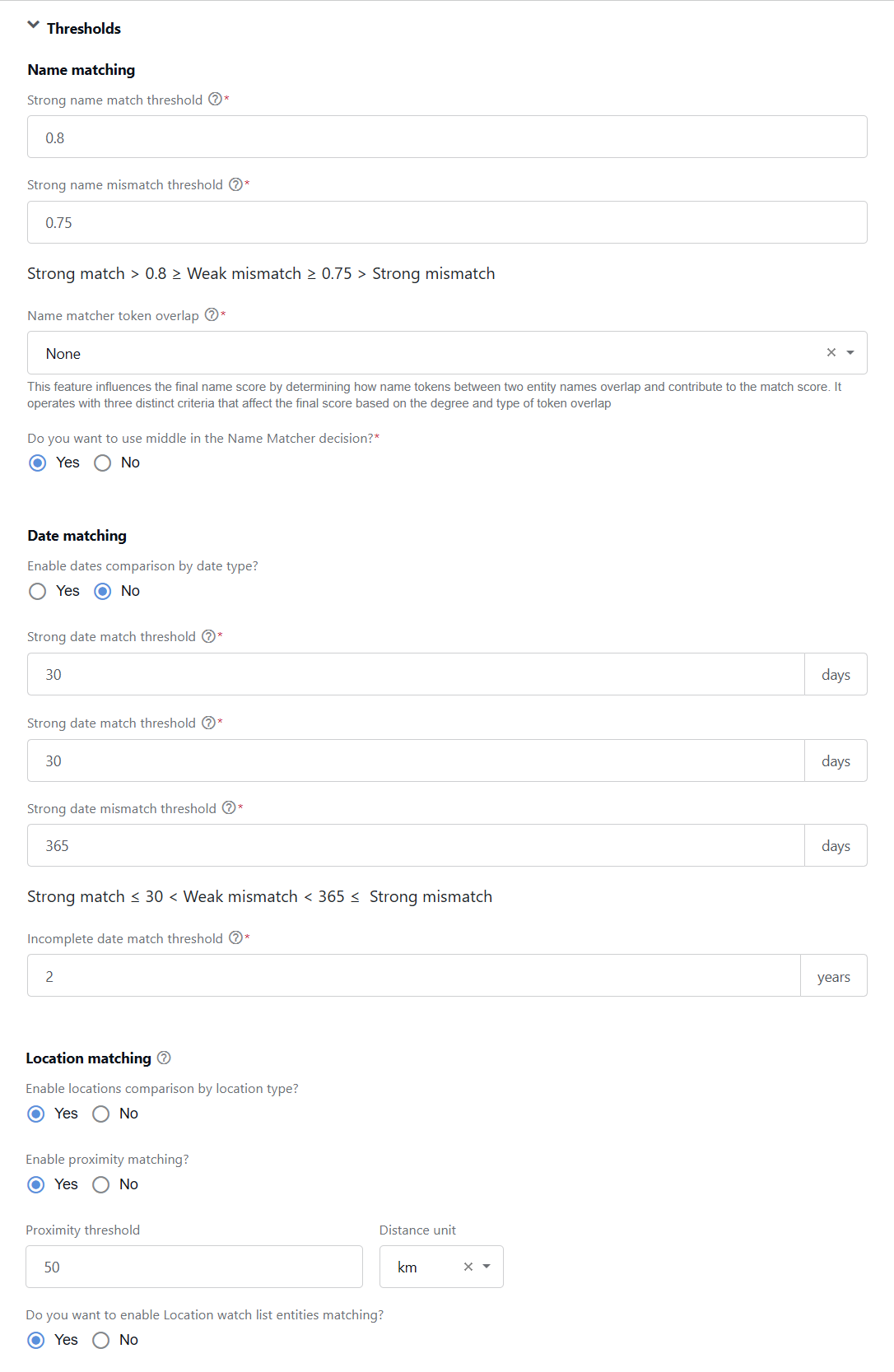Click help icon beside Name matcher token overlap
Image resolution: width=894 pixels, height=1372 pixels.
click(x=212, y=314)
